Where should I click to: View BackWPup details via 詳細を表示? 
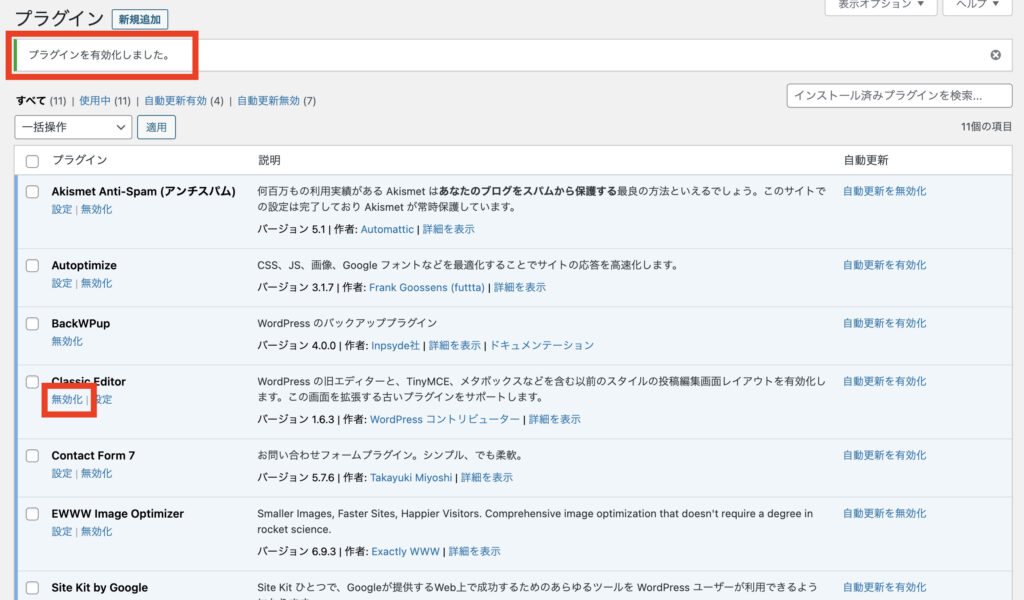pos(455,345)
